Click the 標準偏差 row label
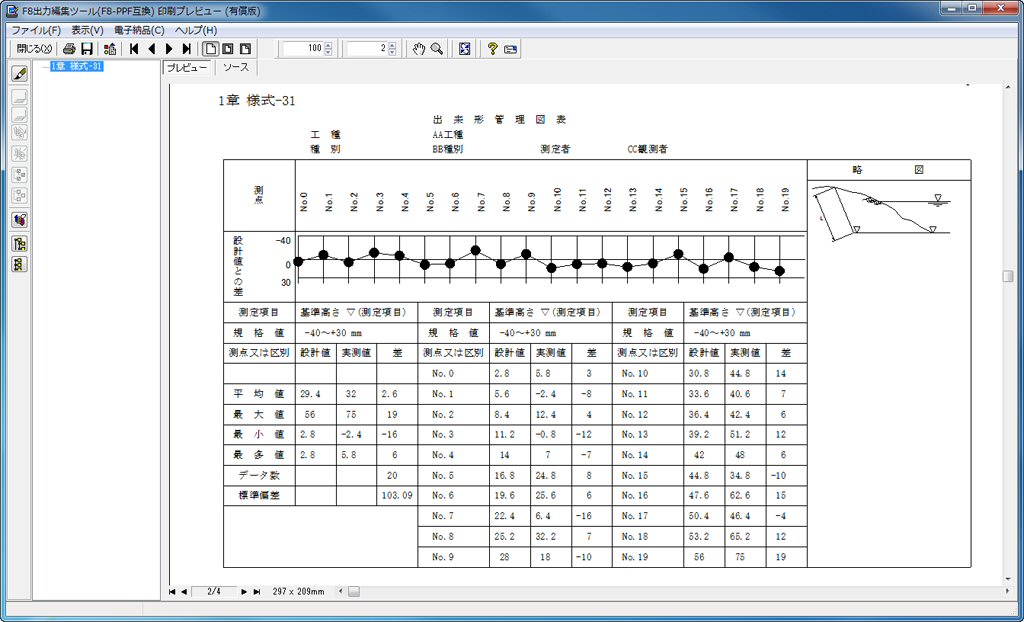1024x622 pixels. [x=259, y=496]
